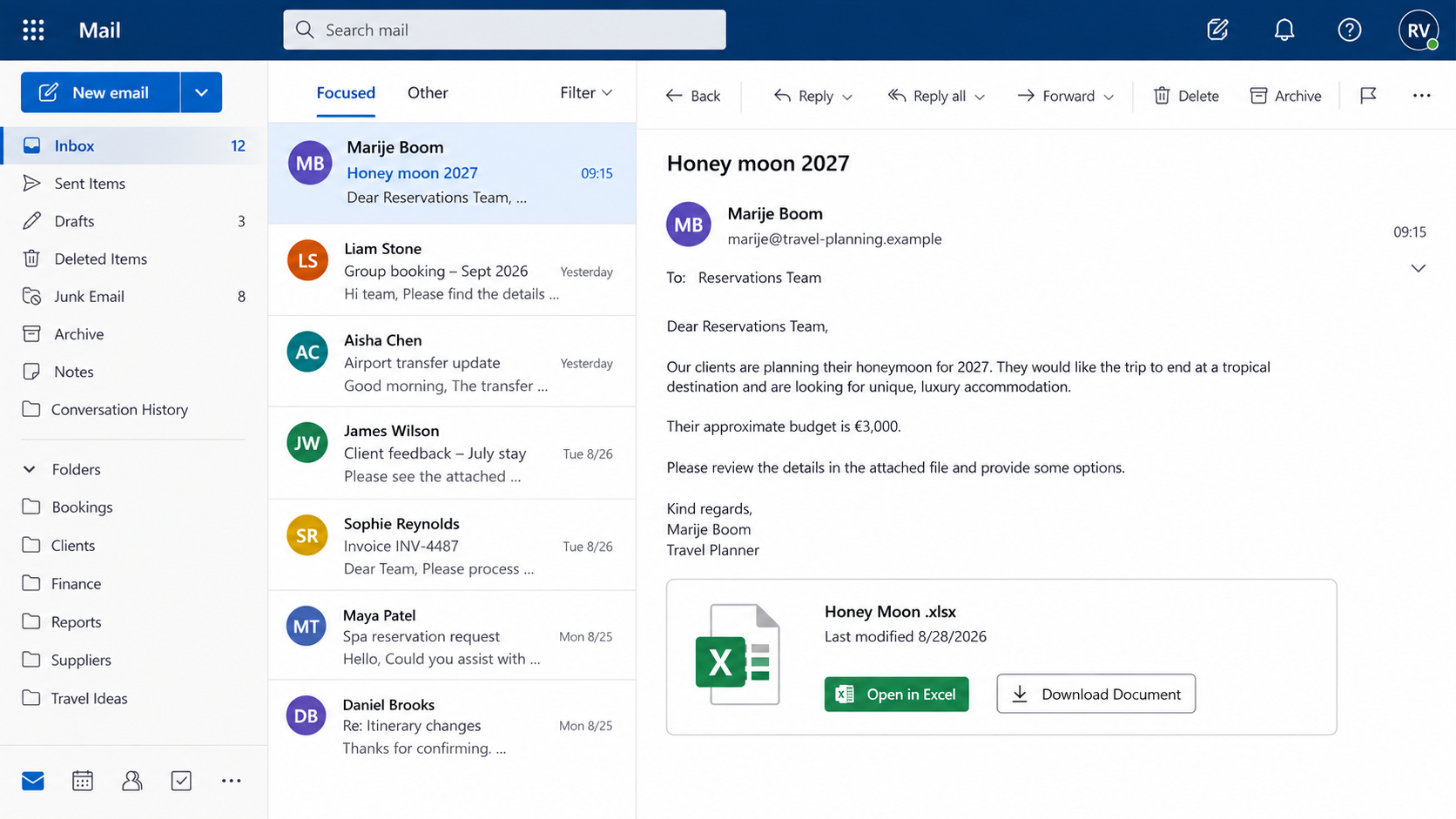
Task: Open Forward options chevron
Action: pos(1109,97)
